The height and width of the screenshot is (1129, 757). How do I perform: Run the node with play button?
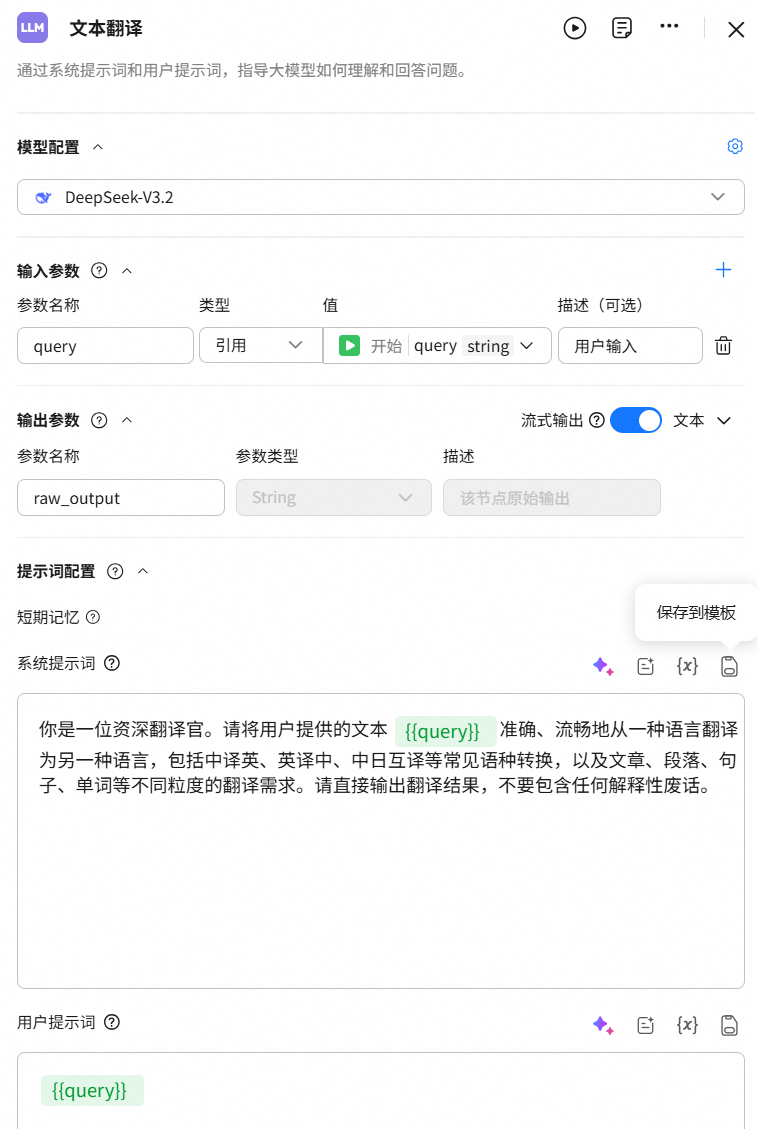click(575, 28)
